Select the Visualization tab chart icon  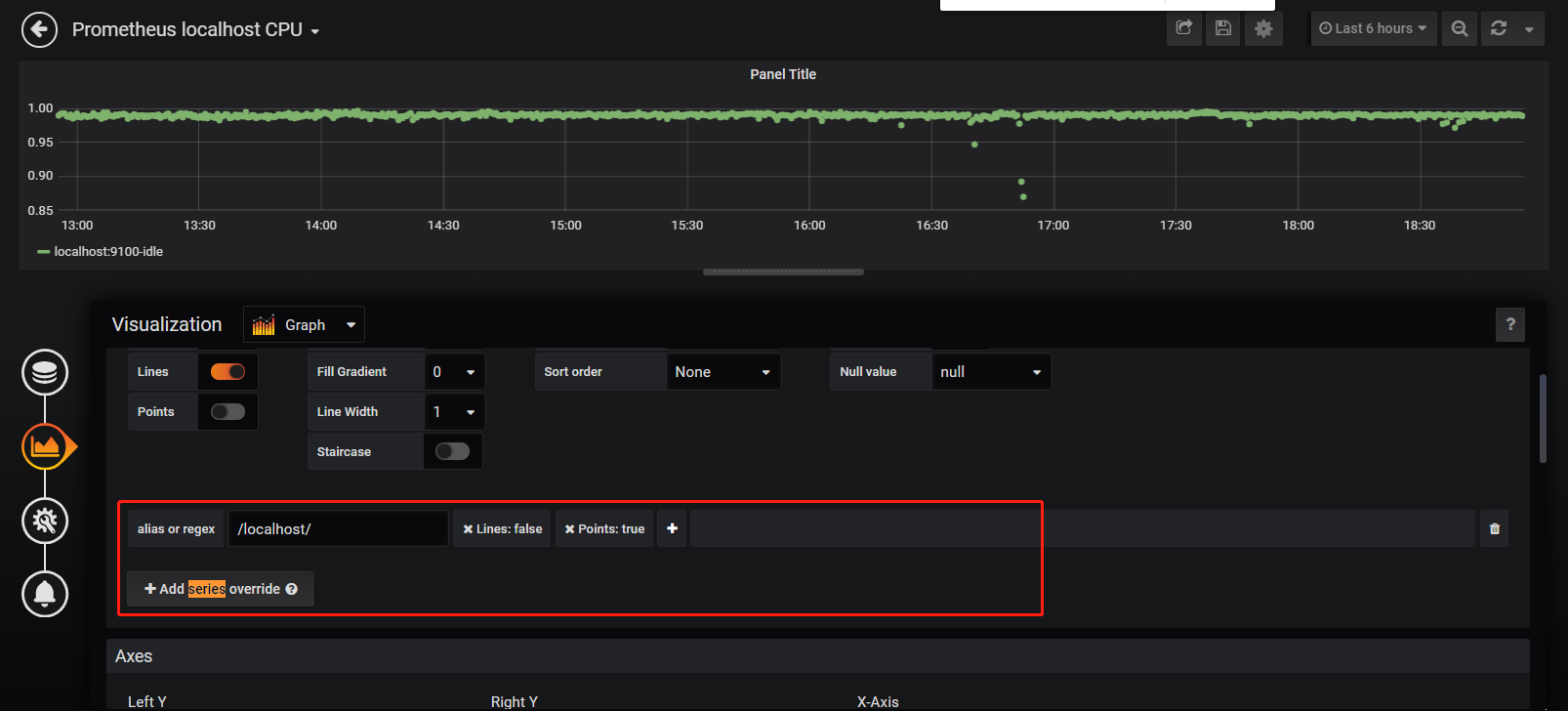pyautogui.click(x=45, y=446)
